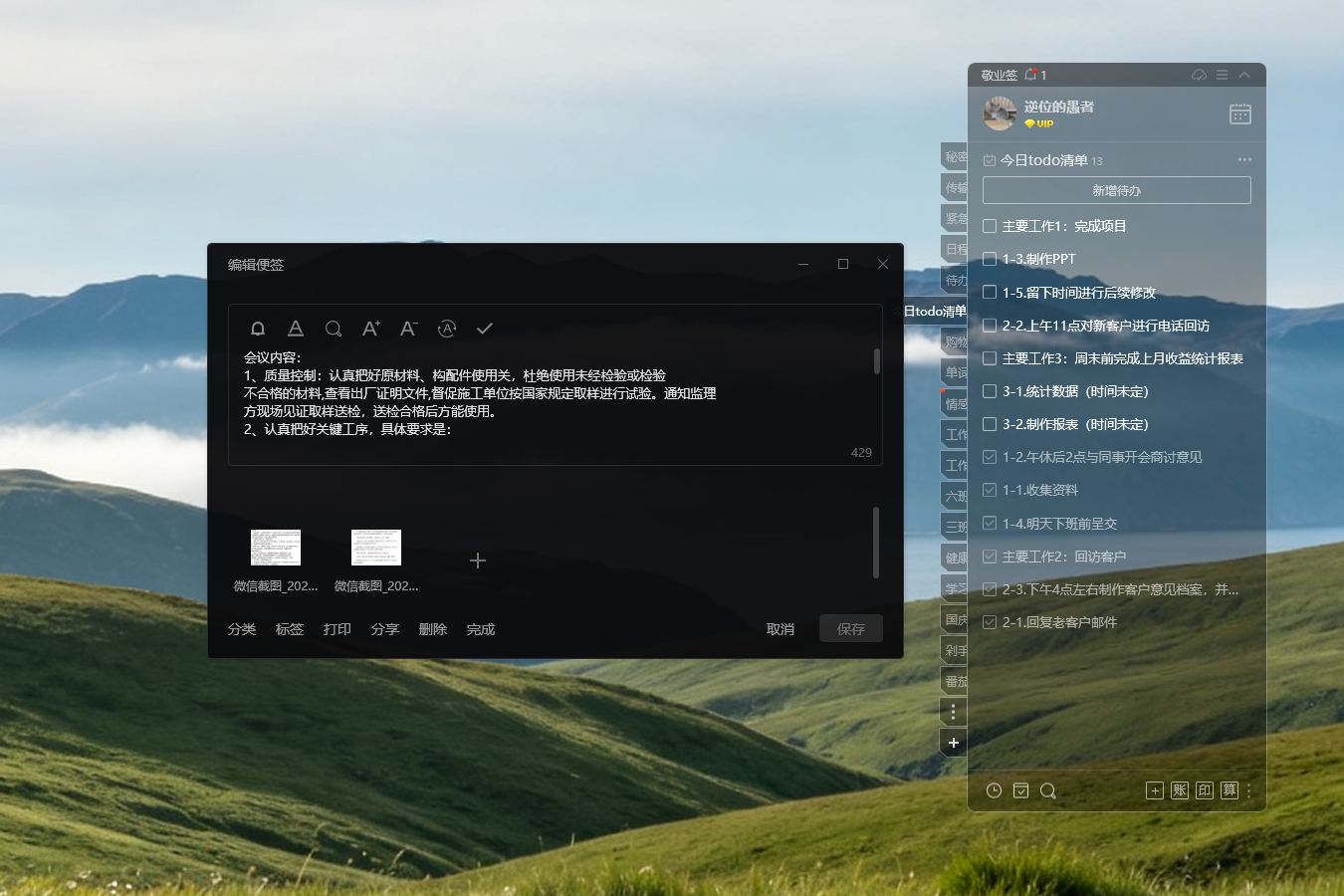This screenshot has height=896, width=1344.
Task: Open the 账 accounting tool icon
Action: (x=1180, y=790)
